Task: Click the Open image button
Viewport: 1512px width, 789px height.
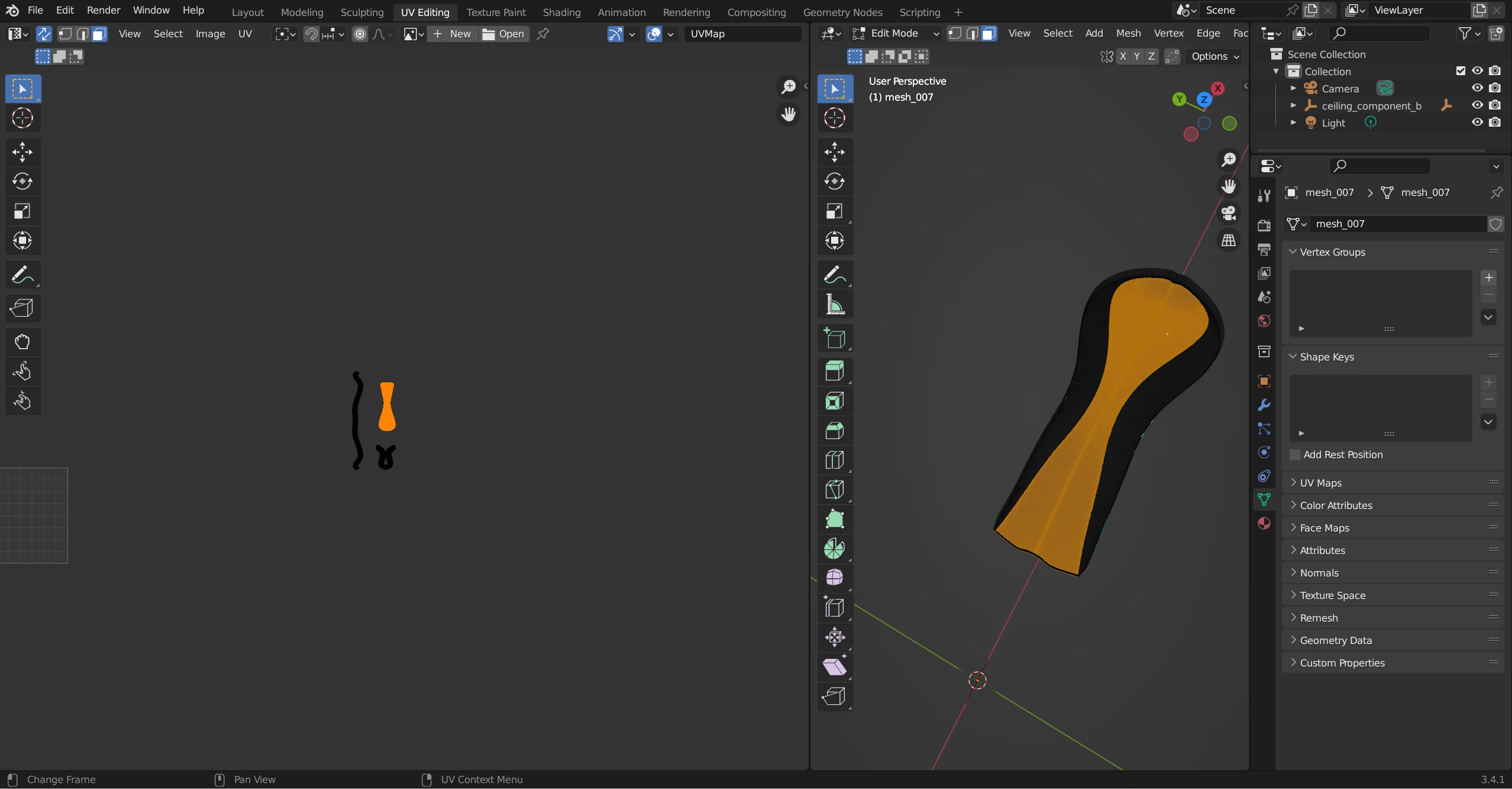Action: click(x=504, y=34)
